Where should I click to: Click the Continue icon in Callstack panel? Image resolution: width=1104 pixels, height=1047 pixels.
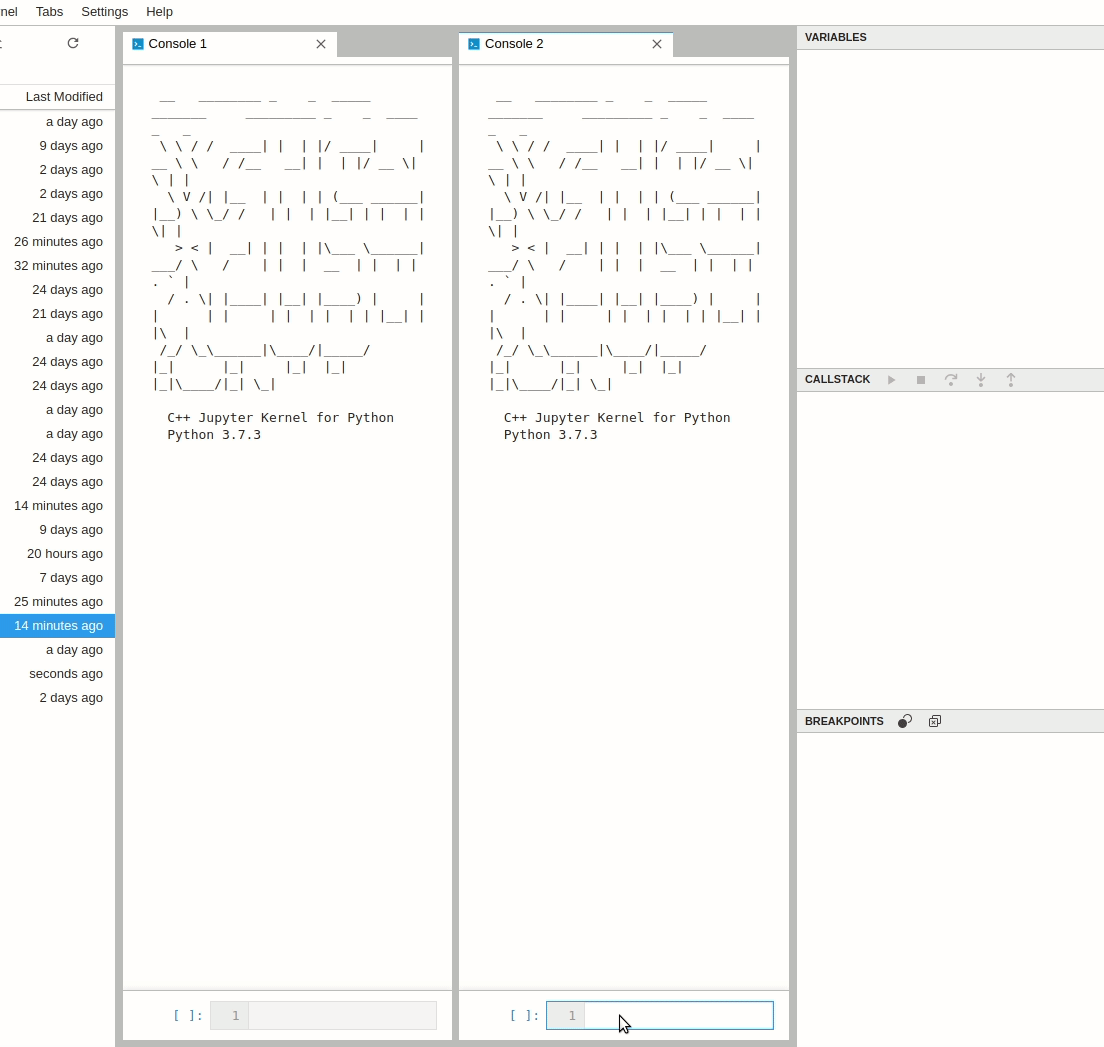(891, 380)
